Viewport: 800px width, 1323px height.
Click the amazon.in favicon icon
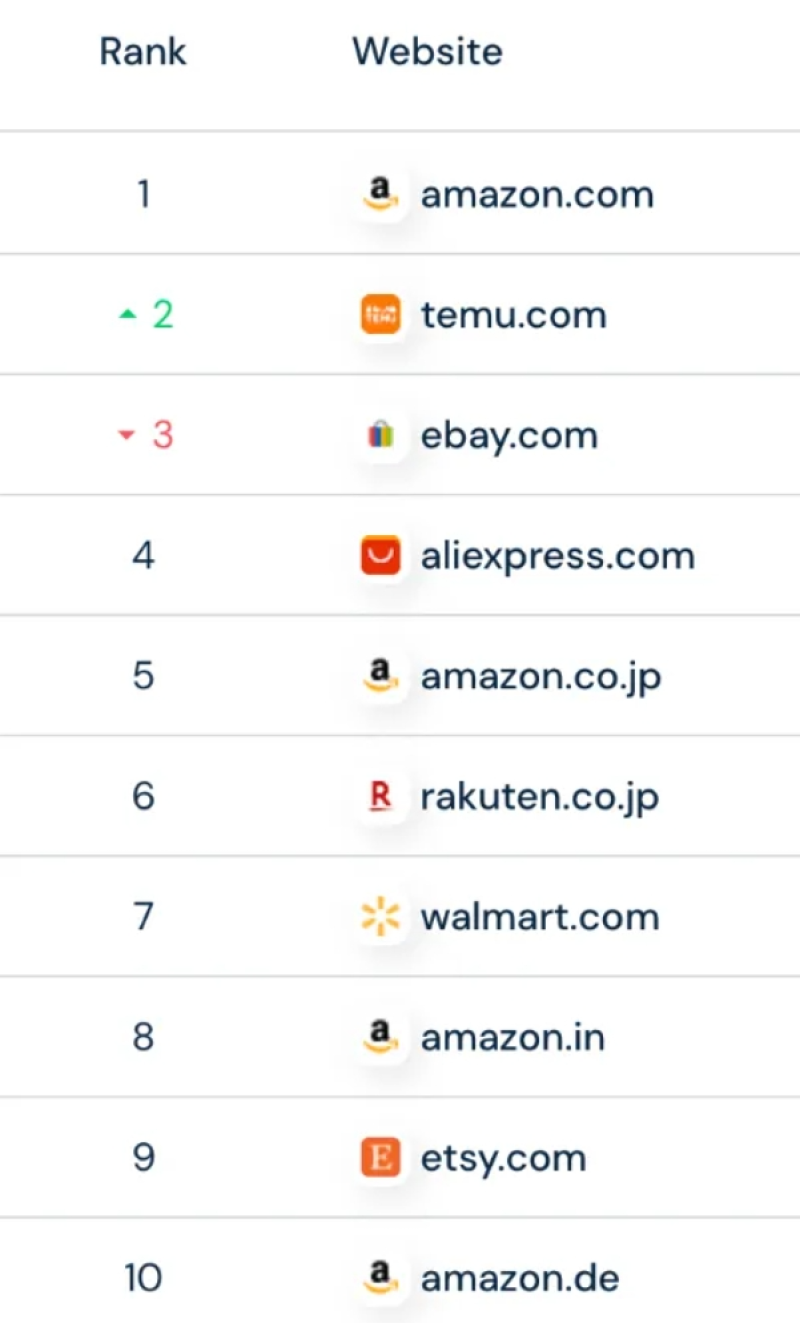click(380, 1037)
